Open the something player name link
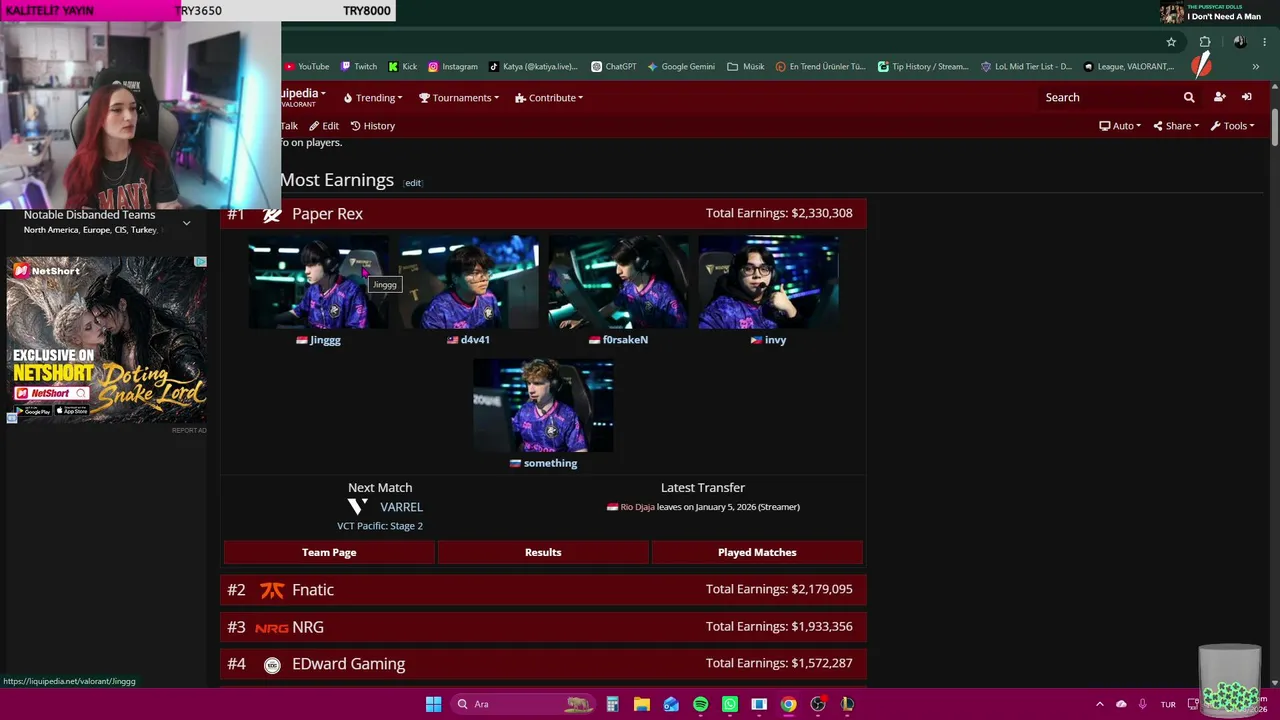The image size is (1280, 720). [x=550, y=463]
